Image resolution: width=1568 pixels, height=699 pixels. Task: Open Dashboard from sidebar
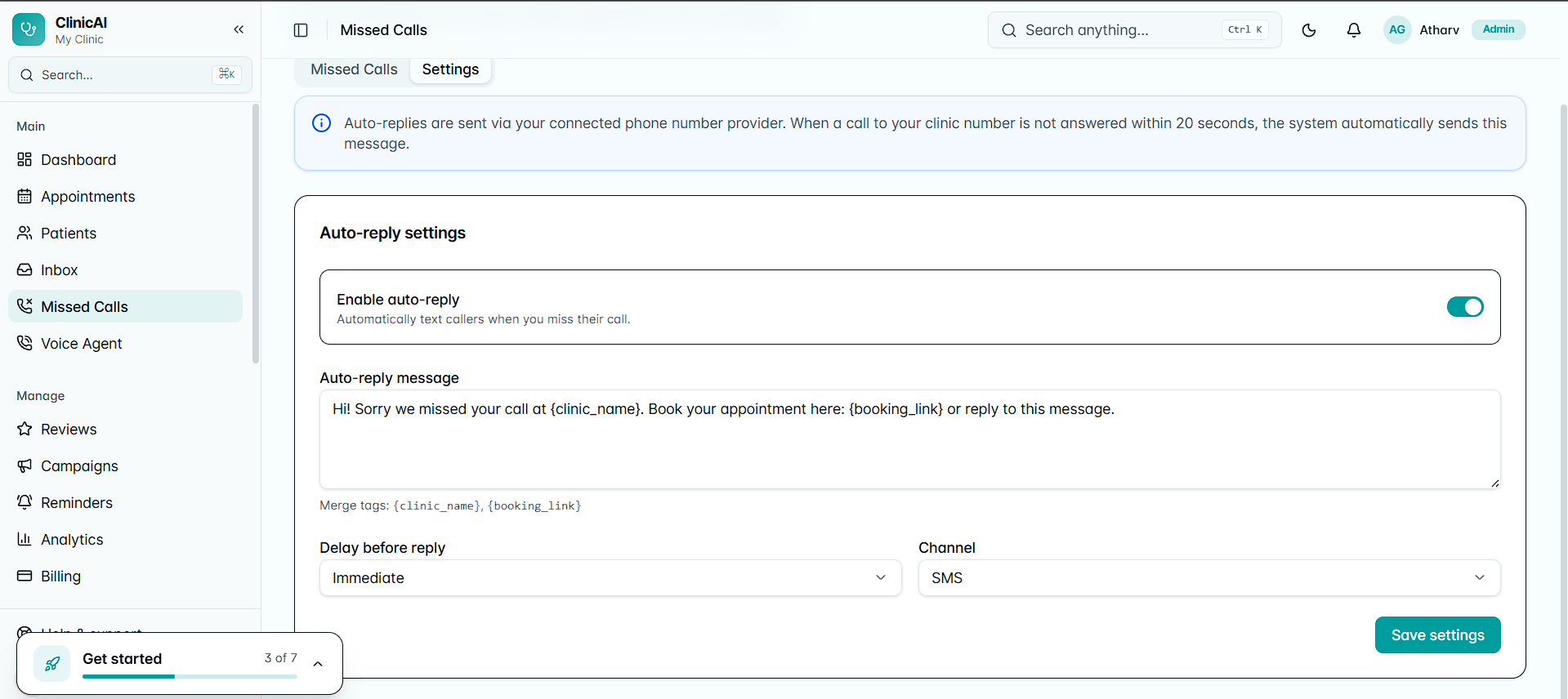[125, 160]
